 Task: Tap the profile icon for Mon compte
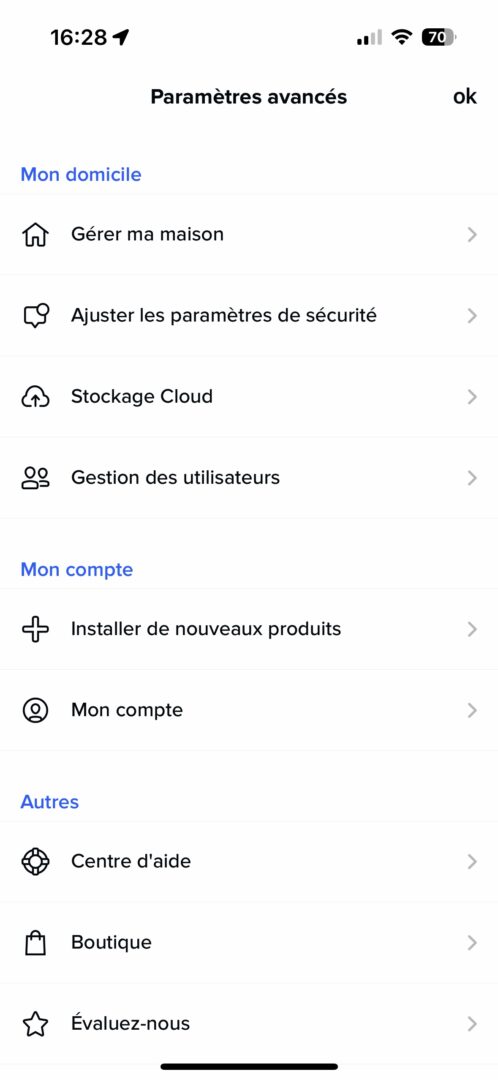pyautogui.click(x=35, y=711)
